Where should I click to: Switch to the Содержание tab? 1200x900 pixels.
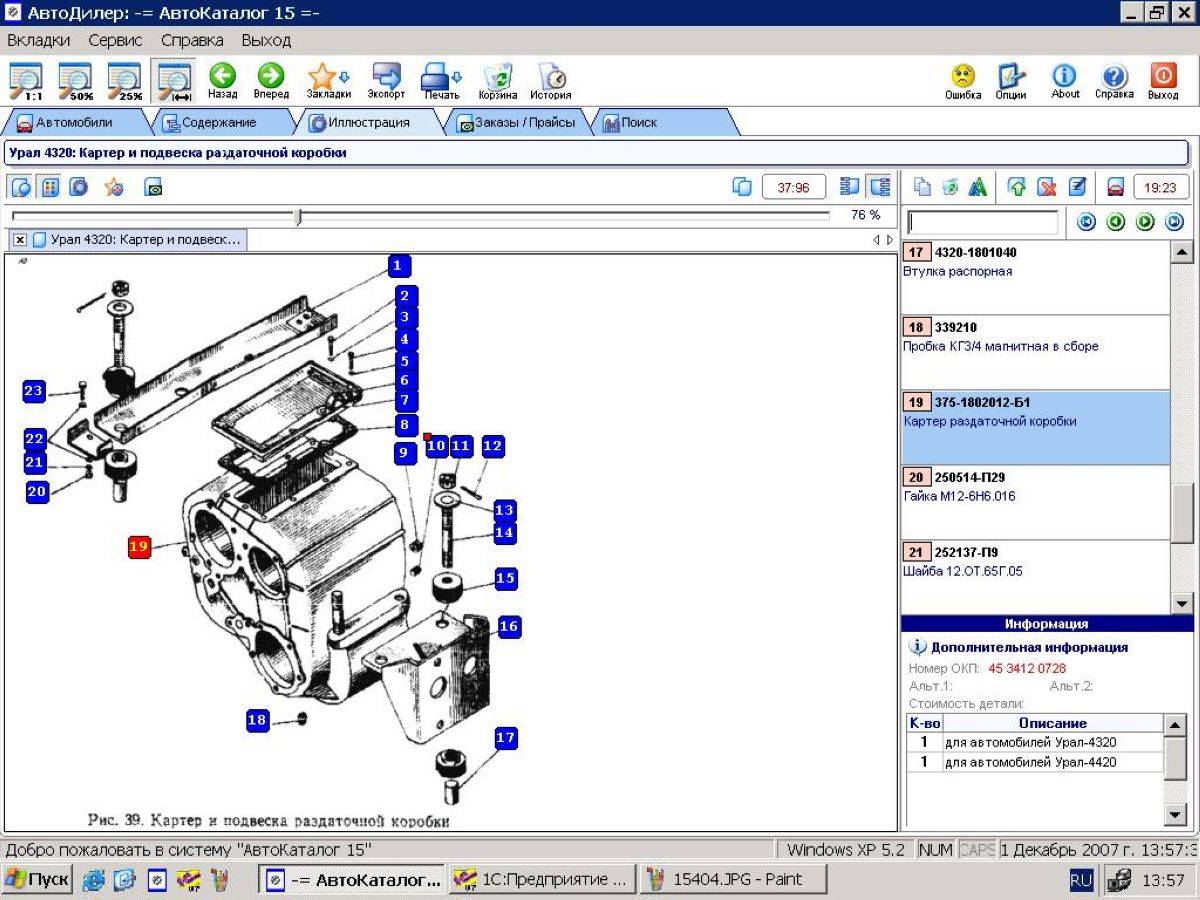(218, 123)
